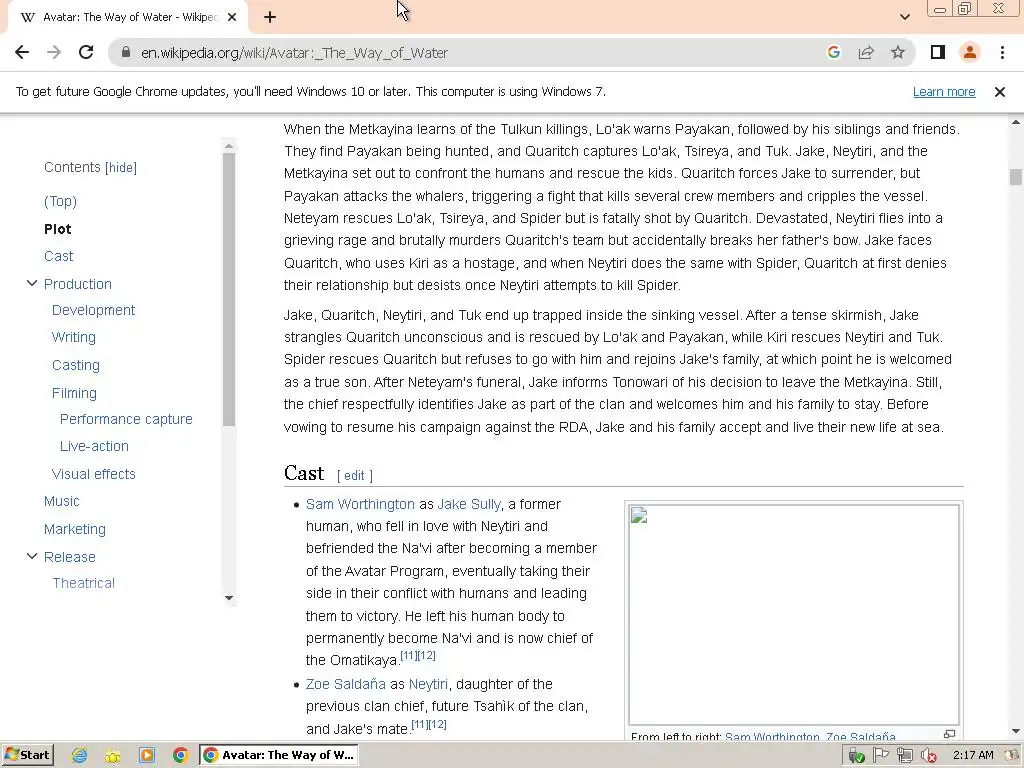
Task: View site info via the padlock icon
Action: 126,53
